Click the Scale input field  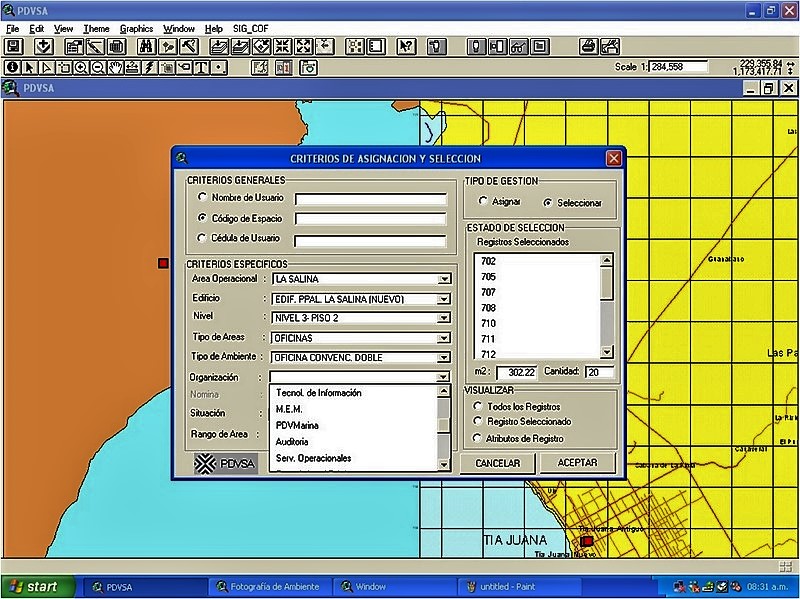pyautogui.click(x=678, y=66)
